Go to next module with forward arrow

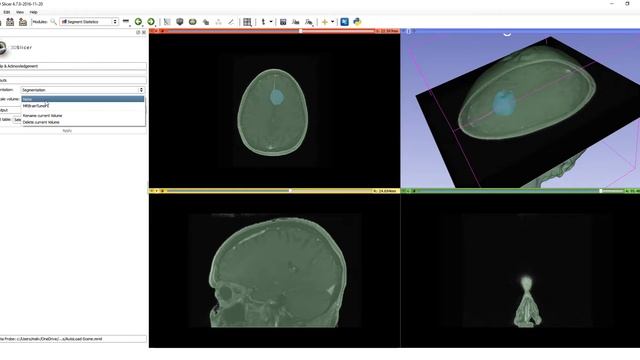coord(151,22)
